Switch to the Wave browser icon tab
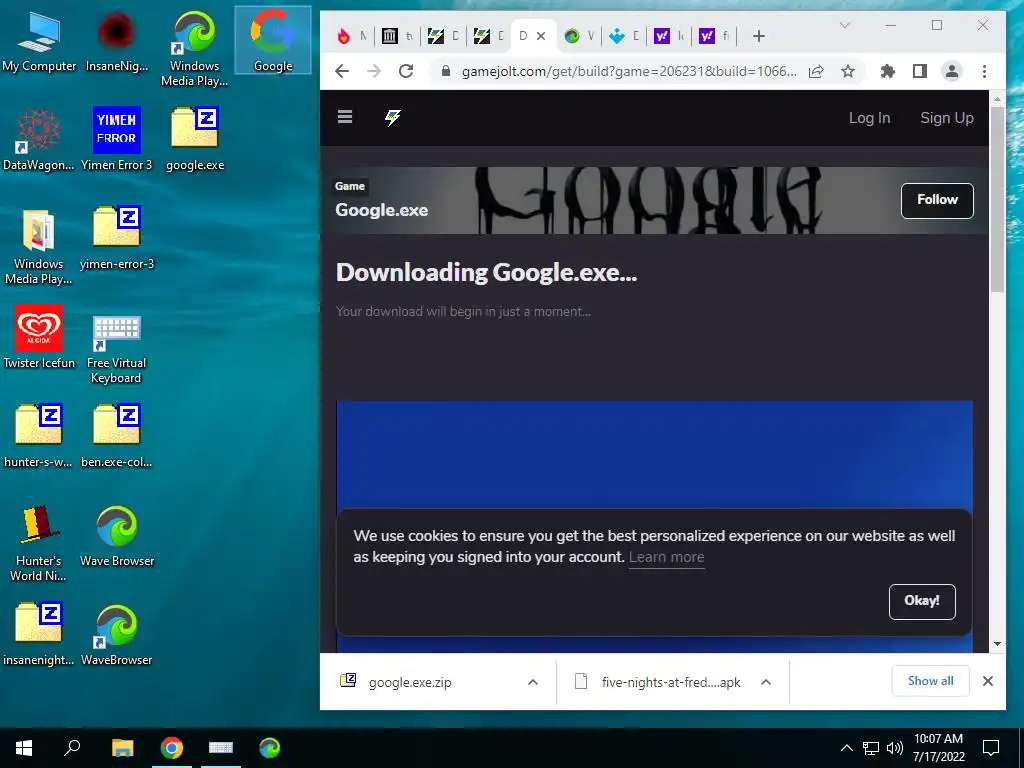1024x768 pixels. tap(579, 36)
